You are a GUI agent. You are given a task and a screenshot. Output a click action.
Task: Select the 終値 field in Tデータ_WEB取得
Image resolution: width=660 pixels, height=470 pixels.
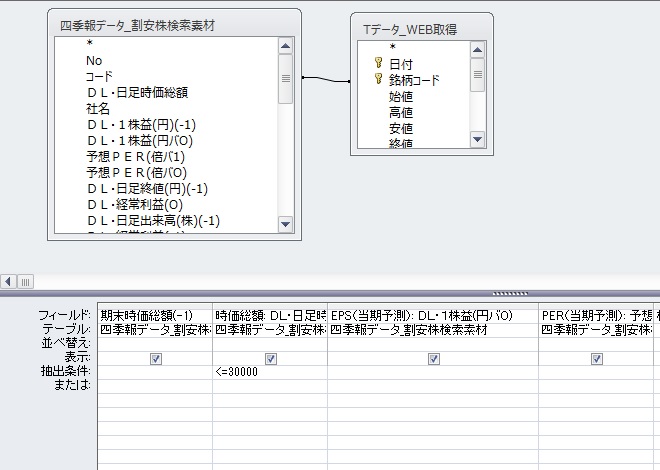point(400,144)
